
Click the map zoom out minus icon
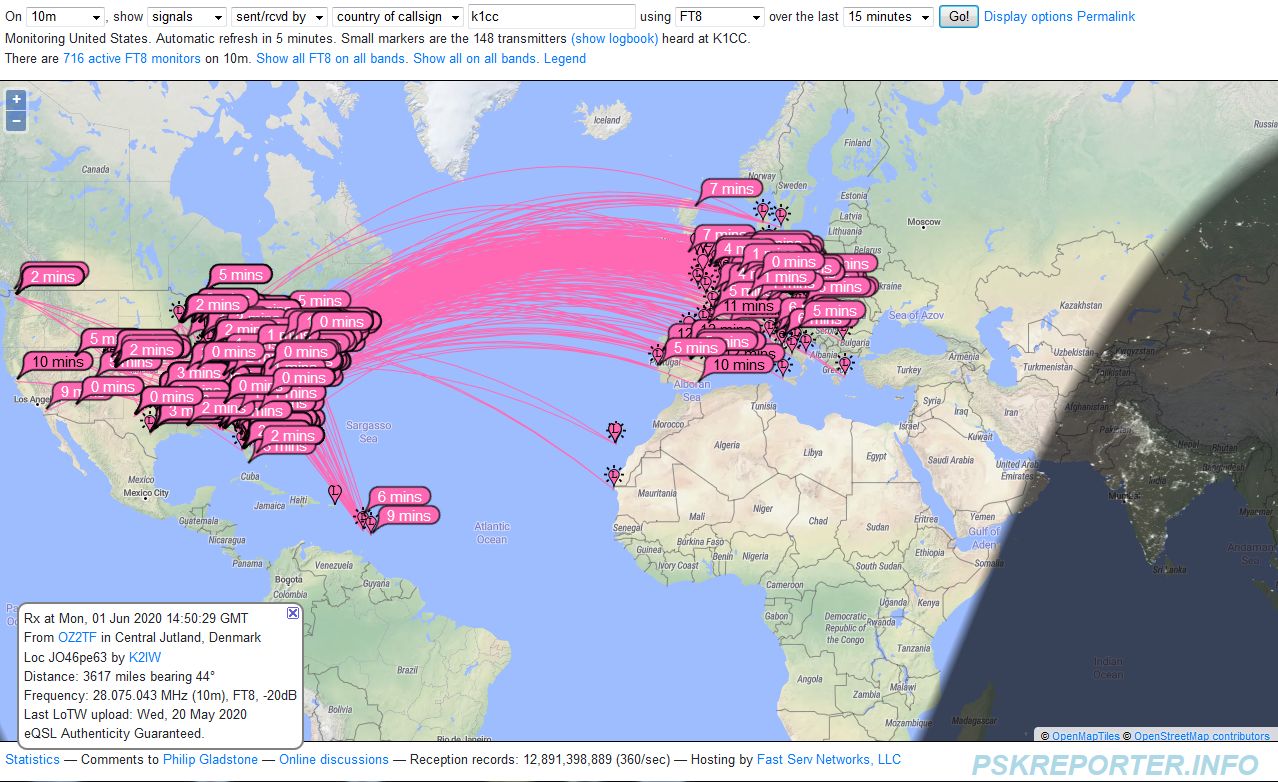15,120
